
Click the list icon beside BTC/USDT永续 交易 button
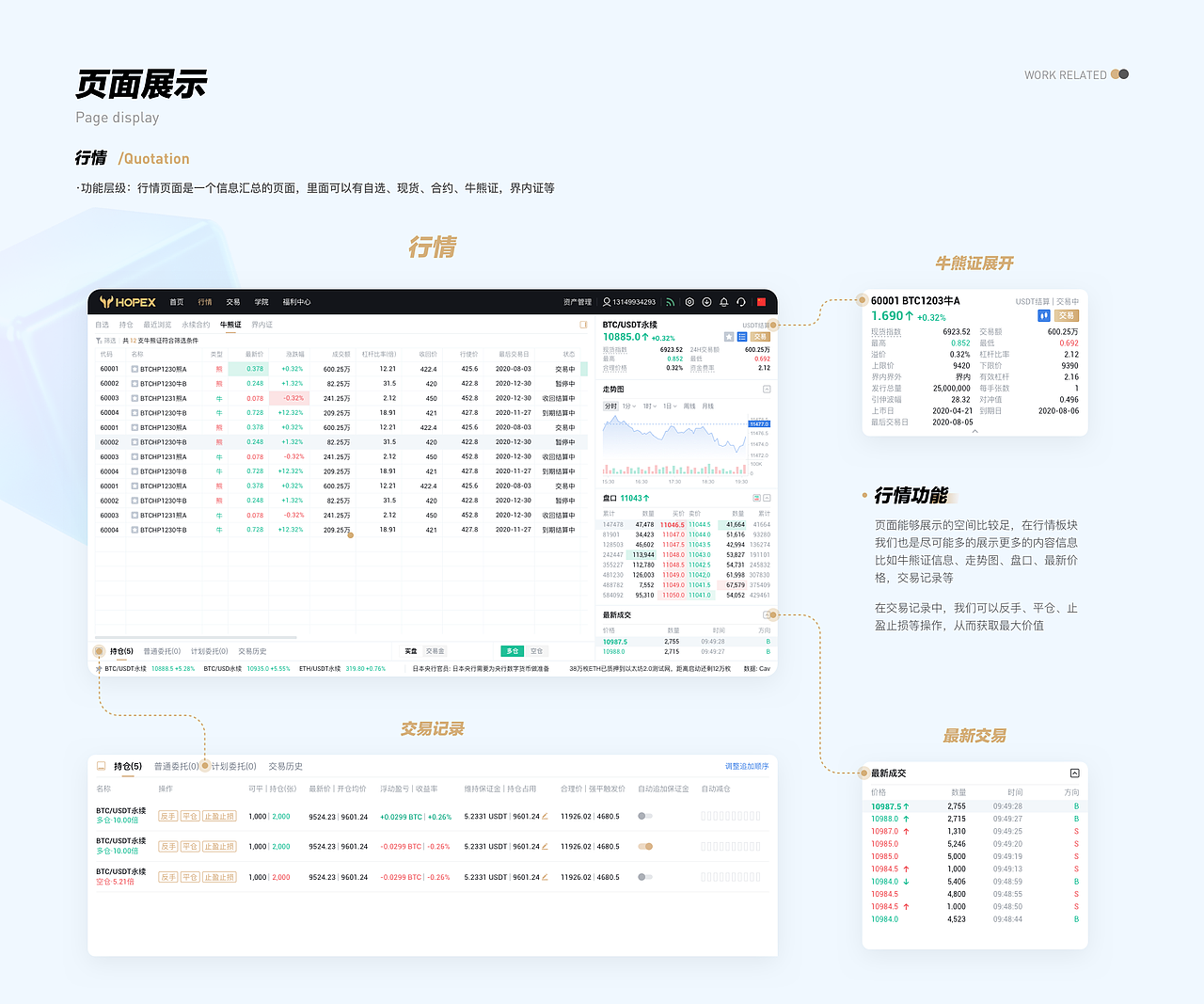(742, 337)
